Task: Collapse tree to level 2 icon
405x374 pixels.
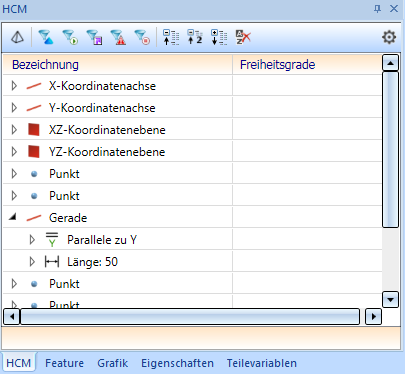Action: pos(195,37)
